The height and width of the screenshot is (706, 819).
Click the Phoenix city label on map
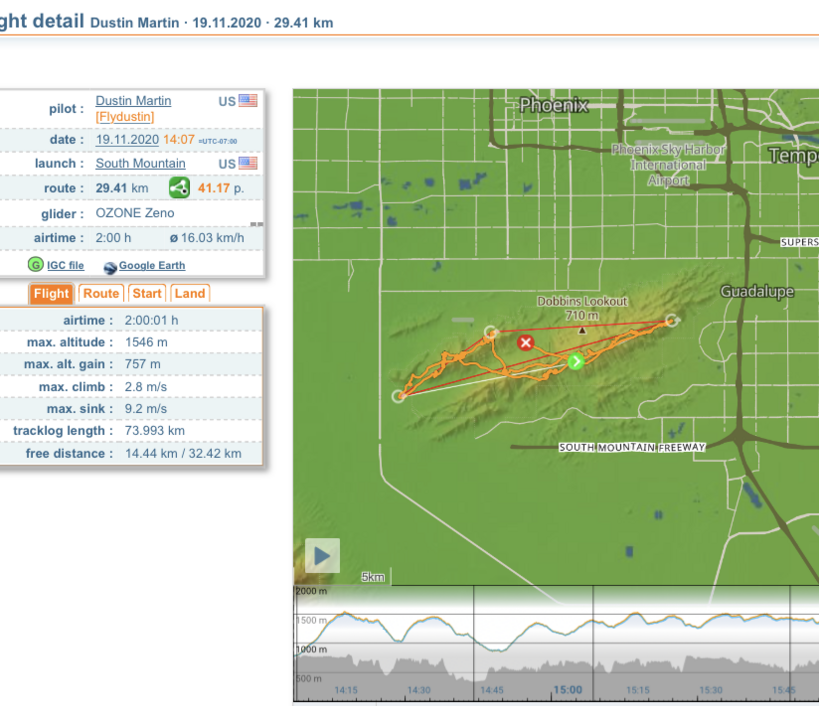(554, 105)
